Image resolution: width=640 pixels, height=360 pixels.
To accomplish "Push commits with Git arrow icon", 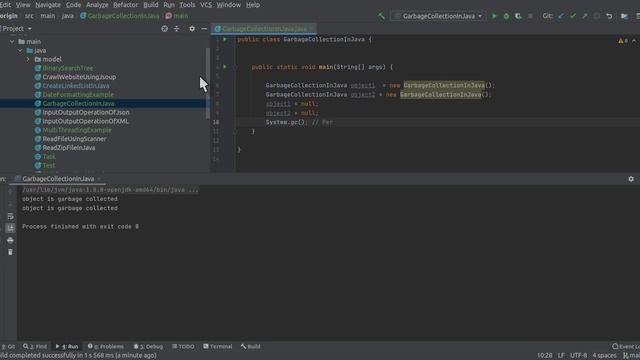I will coord(585,16).
